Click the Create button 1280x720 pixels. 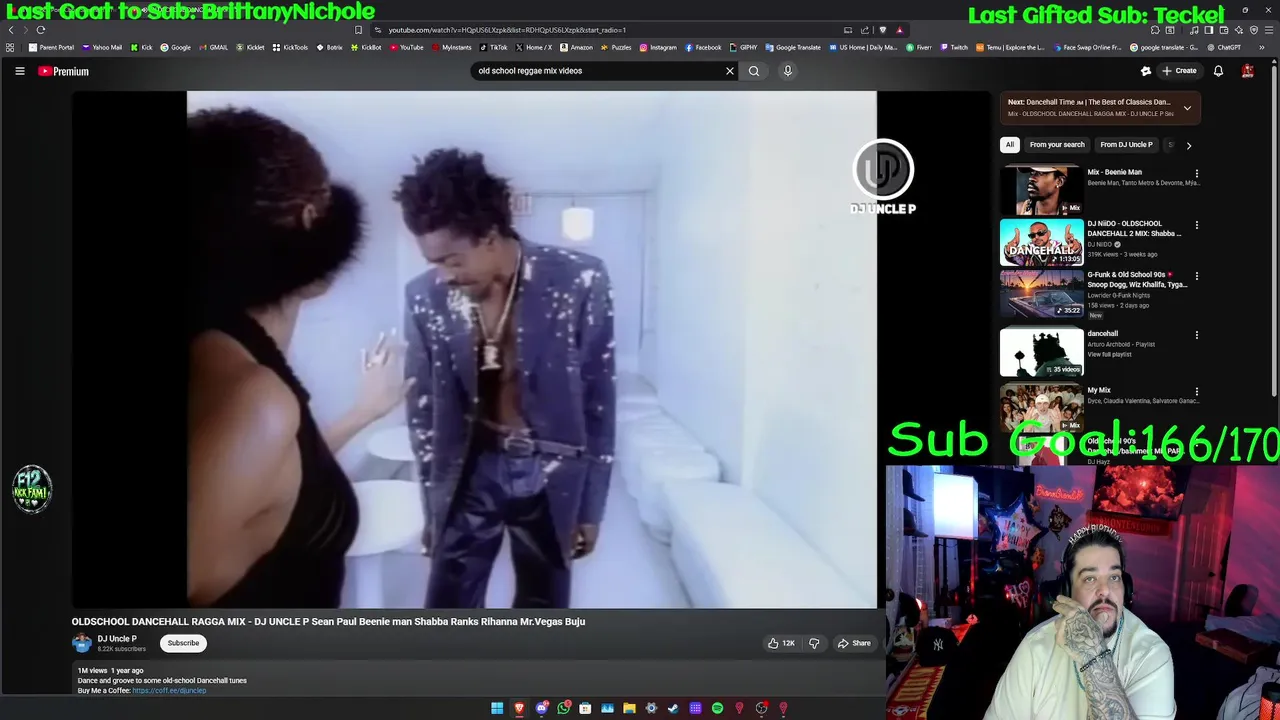pos(1179,71)
